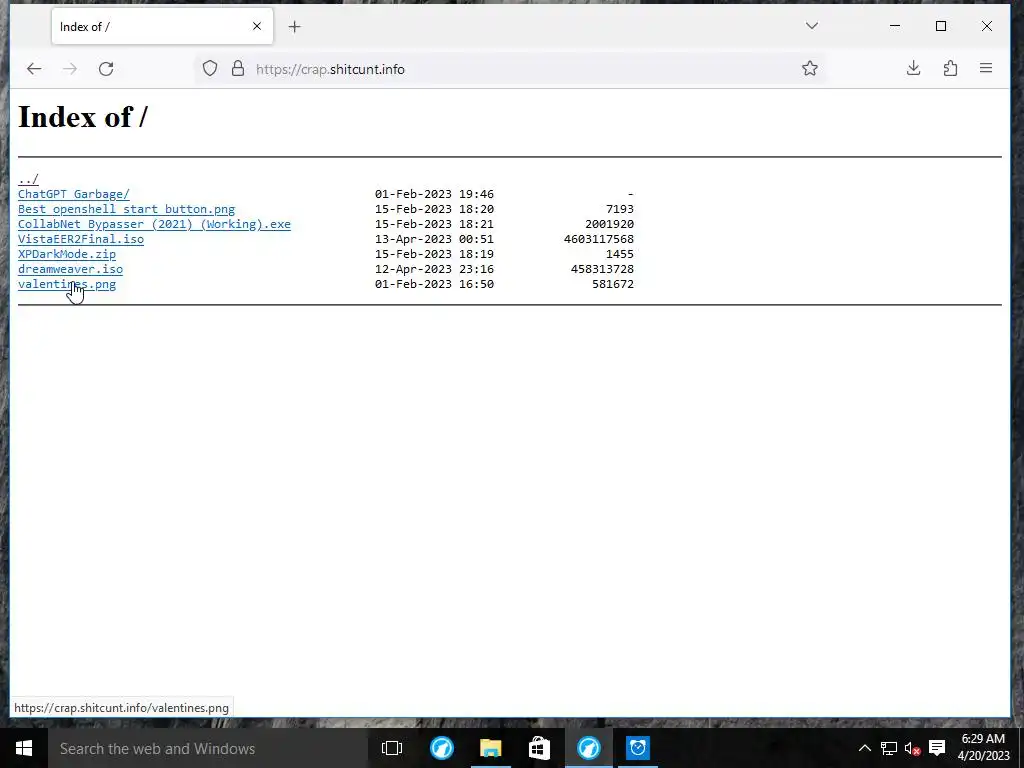This screenshot has height=768, width=1024.
Task: Go back with the browser back arrow
Action: pyautogui.click(x=34, y=69)
